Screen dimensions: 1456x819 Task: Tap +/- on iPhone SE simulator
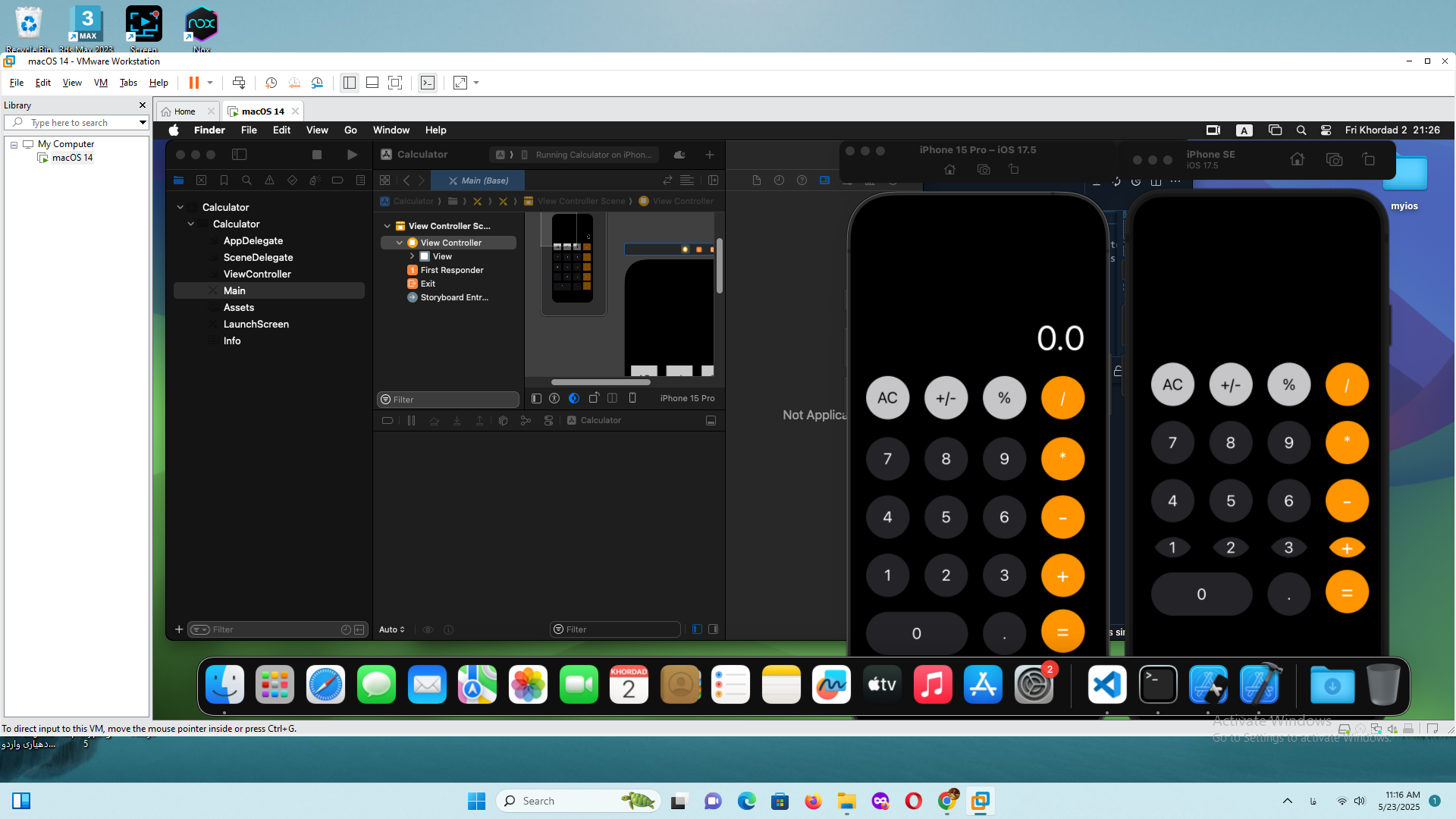1231,384
